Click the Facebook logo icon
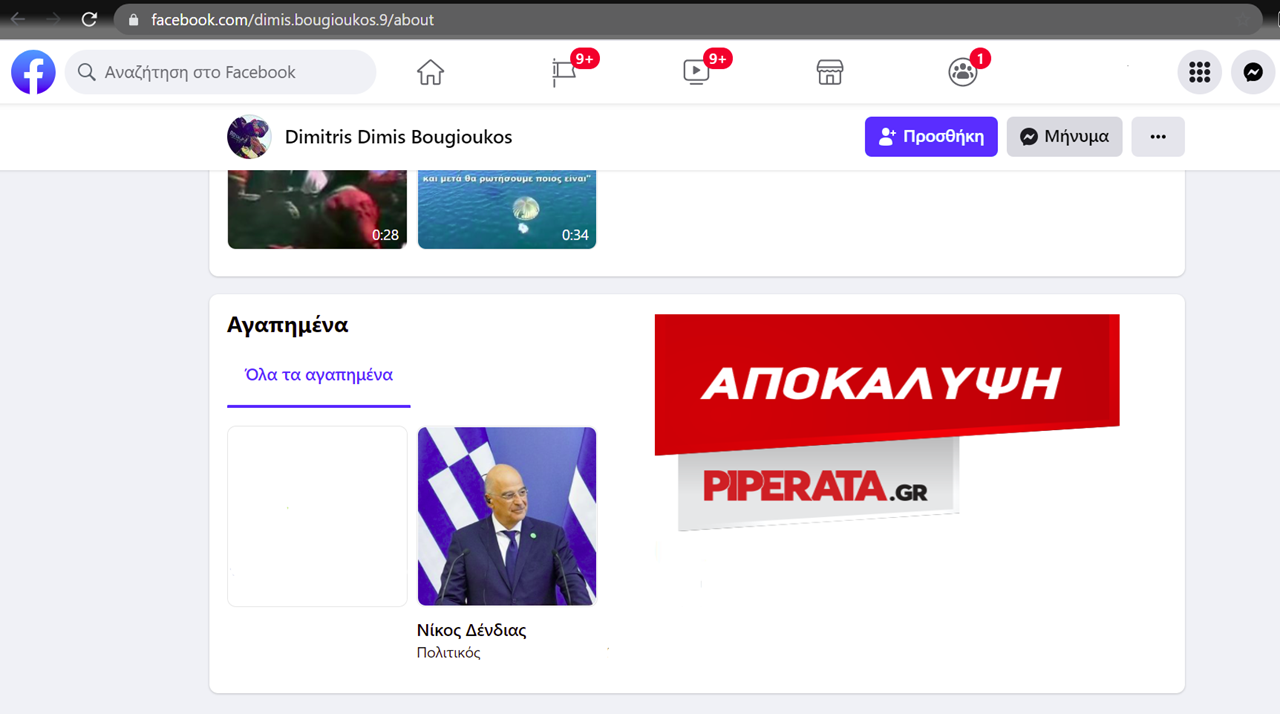The image size is (1280, 714). tap(33, 73)
